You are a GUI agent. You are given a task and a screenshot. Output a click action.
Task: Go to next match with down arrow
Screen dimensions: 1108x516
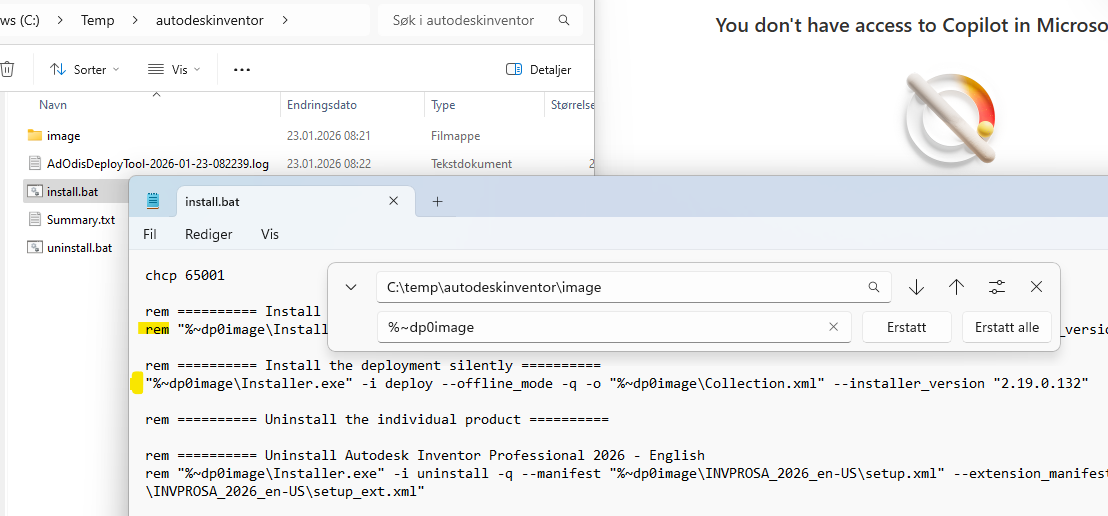[x=916, y=287]
